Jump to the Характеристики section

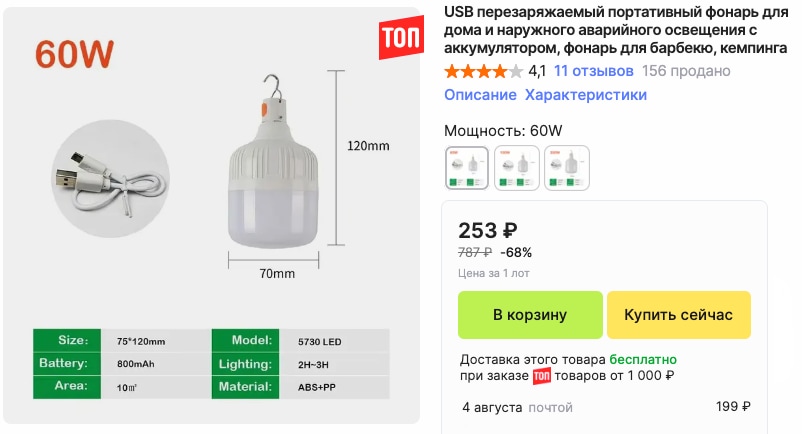[x=586, y=95]
